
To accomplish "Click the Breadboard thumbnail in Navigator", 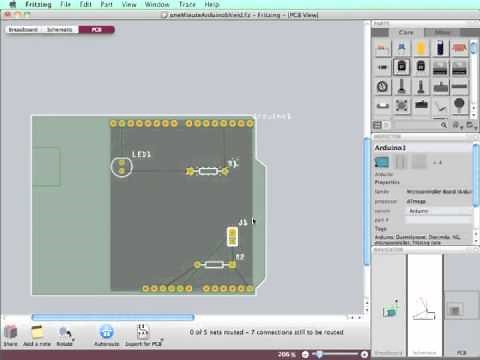I will [389, 305].
